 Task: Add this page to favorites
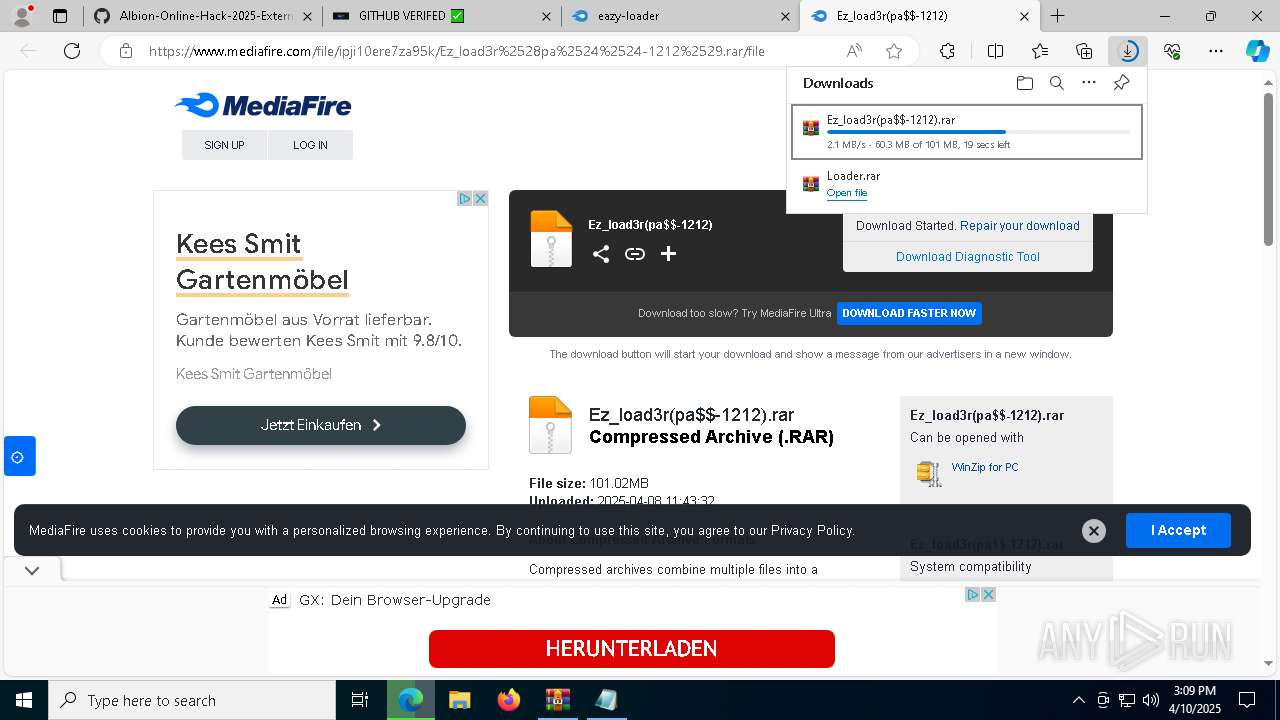894,51
